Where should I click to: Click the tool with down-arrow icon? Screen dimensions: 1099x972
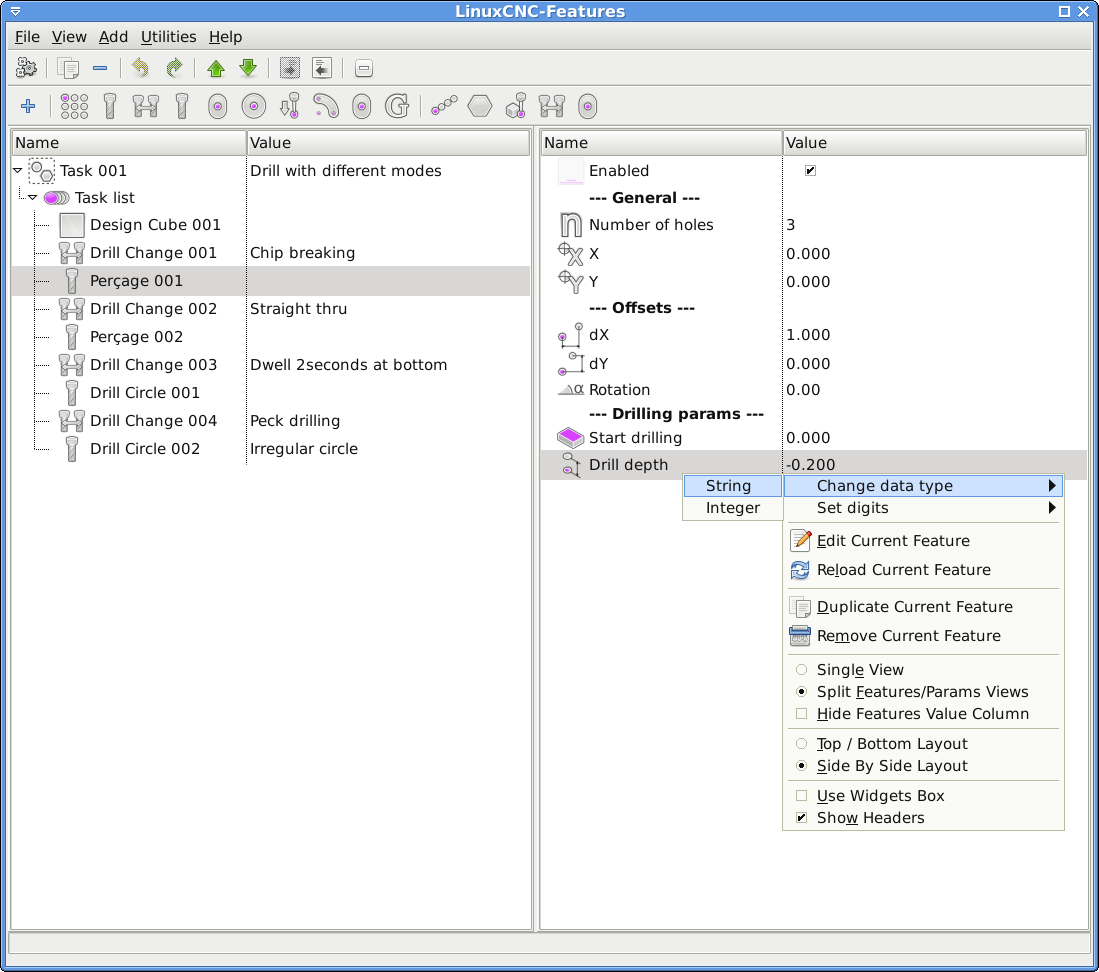[289, 107]
